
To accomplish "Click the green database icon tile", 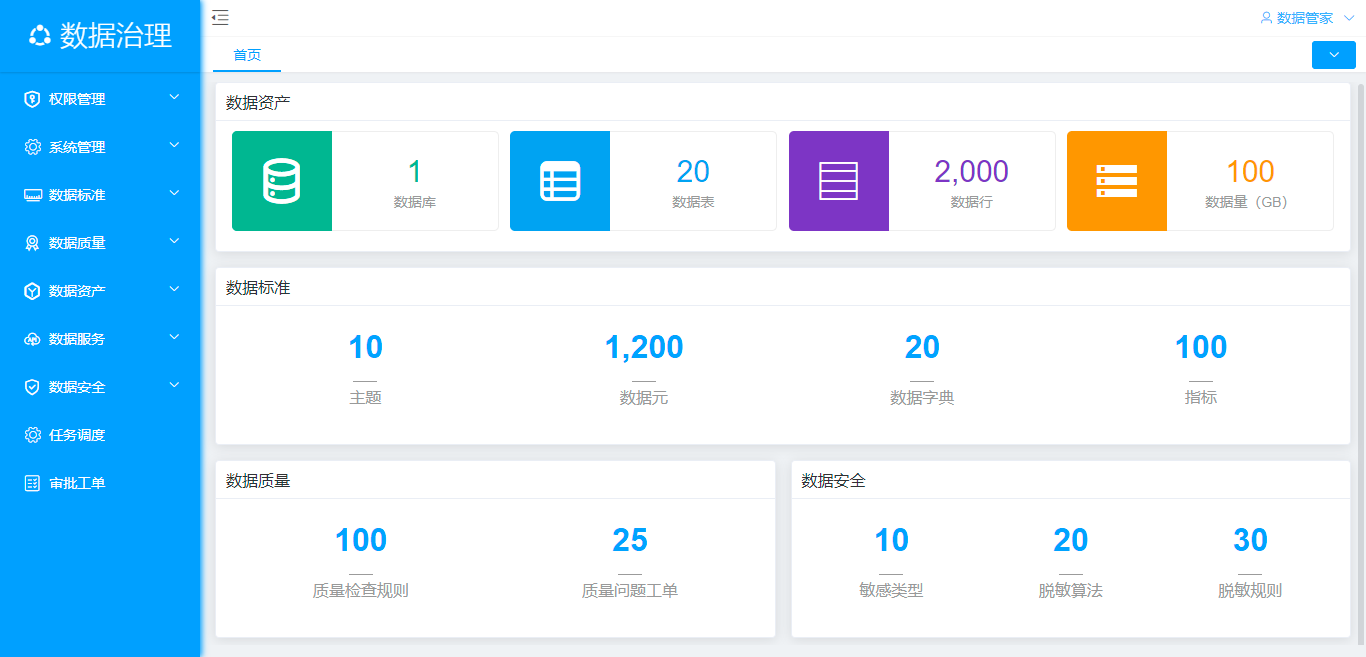I will coord(282,181).
